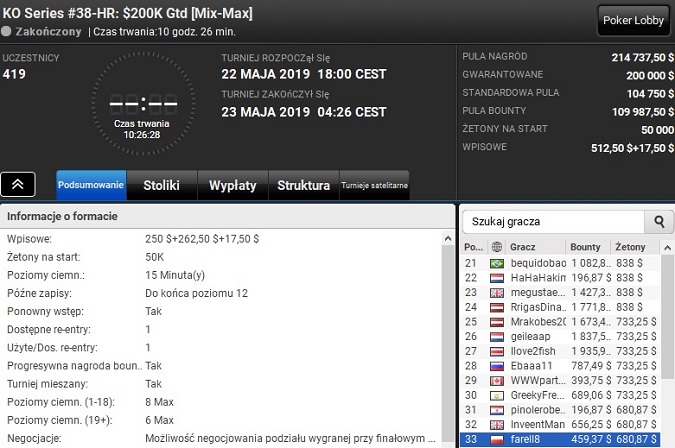Image resolution: width=675 pixels, height=448 pixels.
Task: Click the Brazil flag next to bequidobao
Action: [x=497, y=263]
